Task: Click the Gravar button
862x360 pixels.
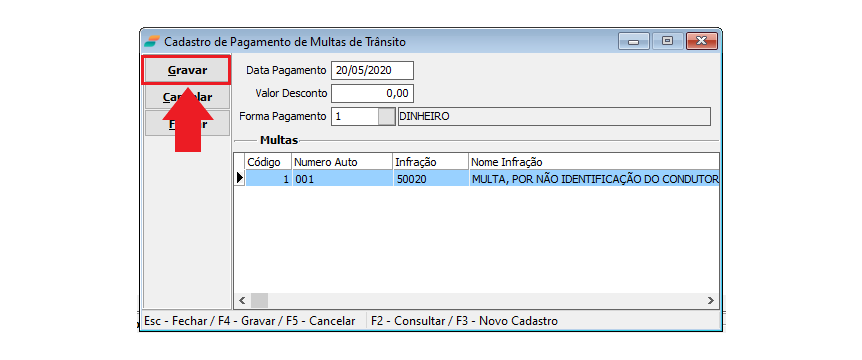Action: [186, 70]
